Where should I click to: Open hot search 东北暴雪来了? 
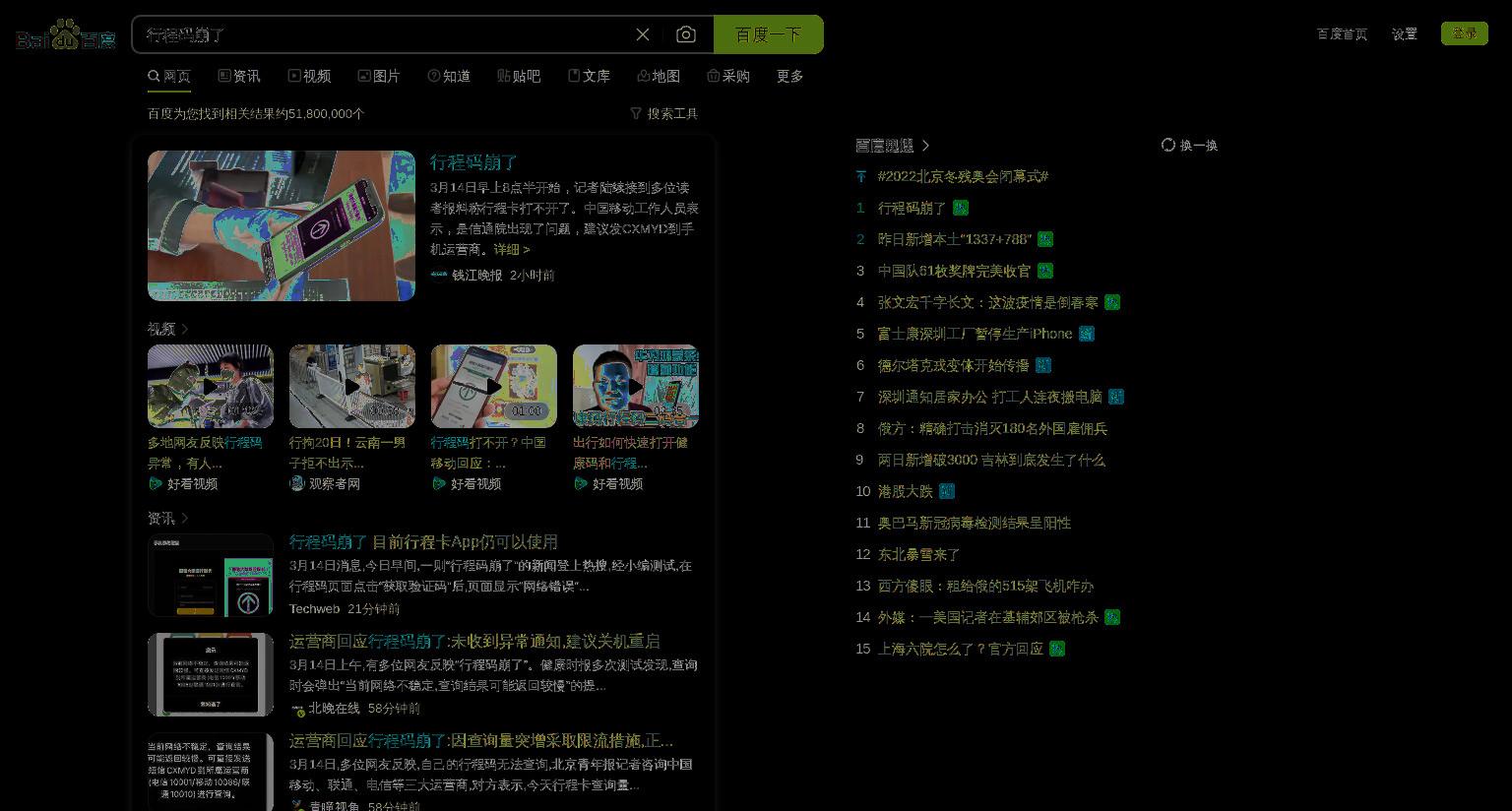point(919,554)
